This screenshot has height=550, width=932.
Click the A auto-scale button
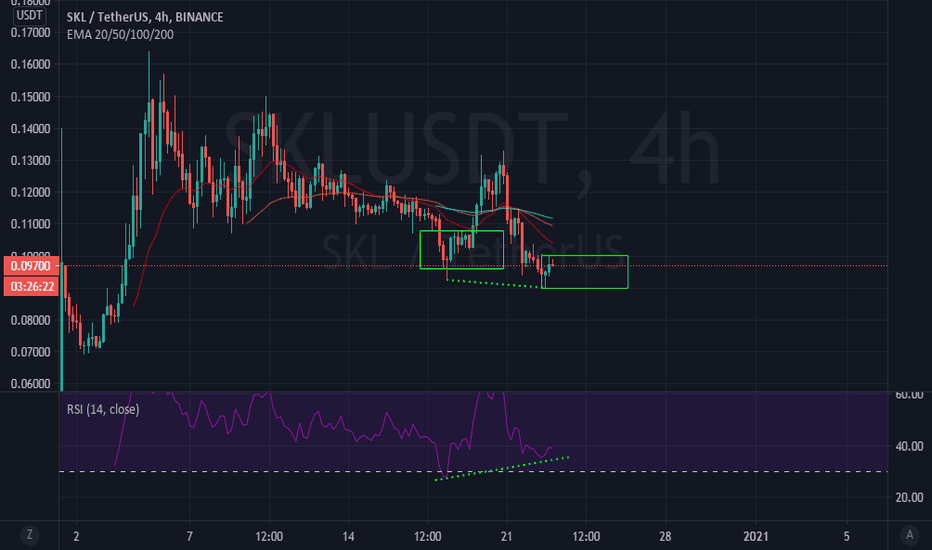[x=909, y=535]
